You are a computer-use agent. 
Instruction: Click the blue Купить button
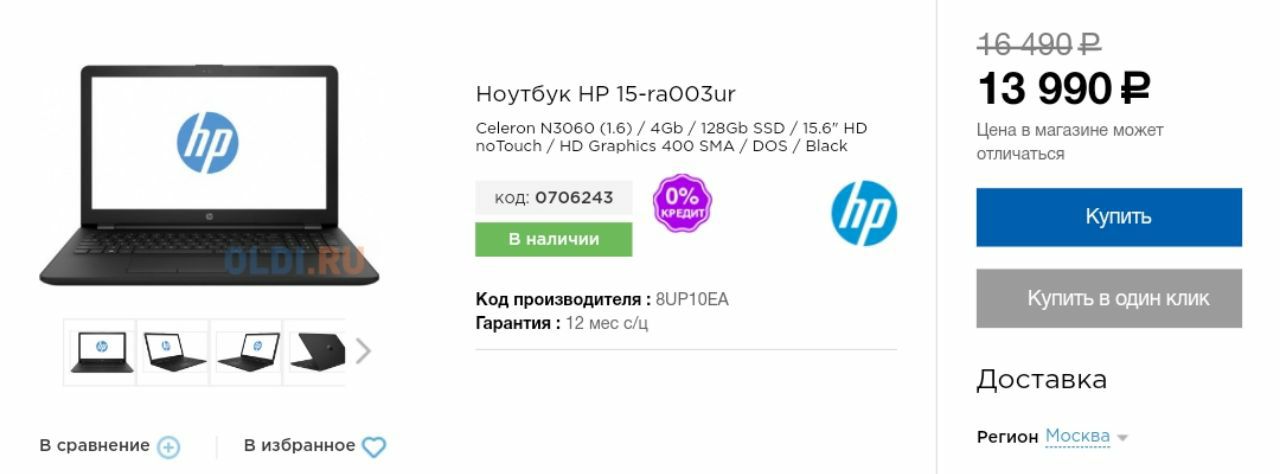[1109, 217]
